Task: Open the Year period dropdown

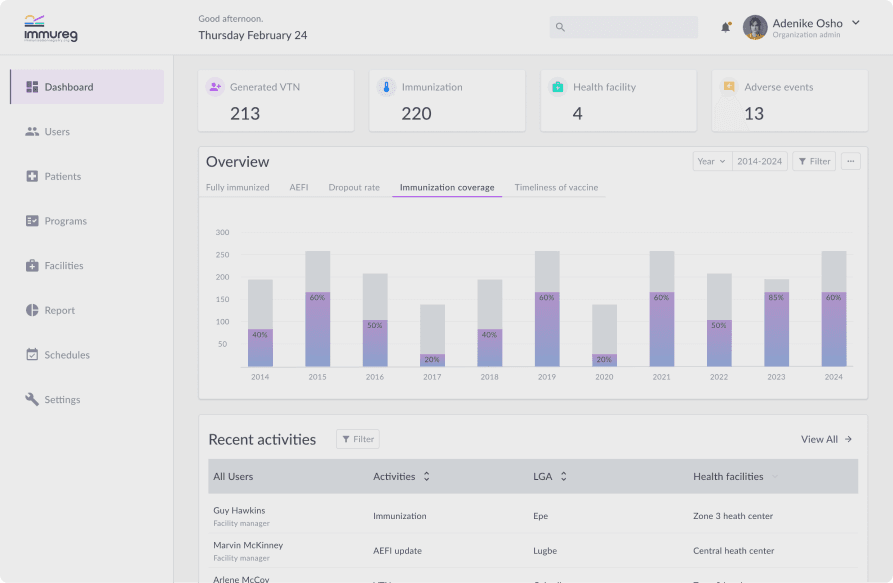Action: (712, 161)
